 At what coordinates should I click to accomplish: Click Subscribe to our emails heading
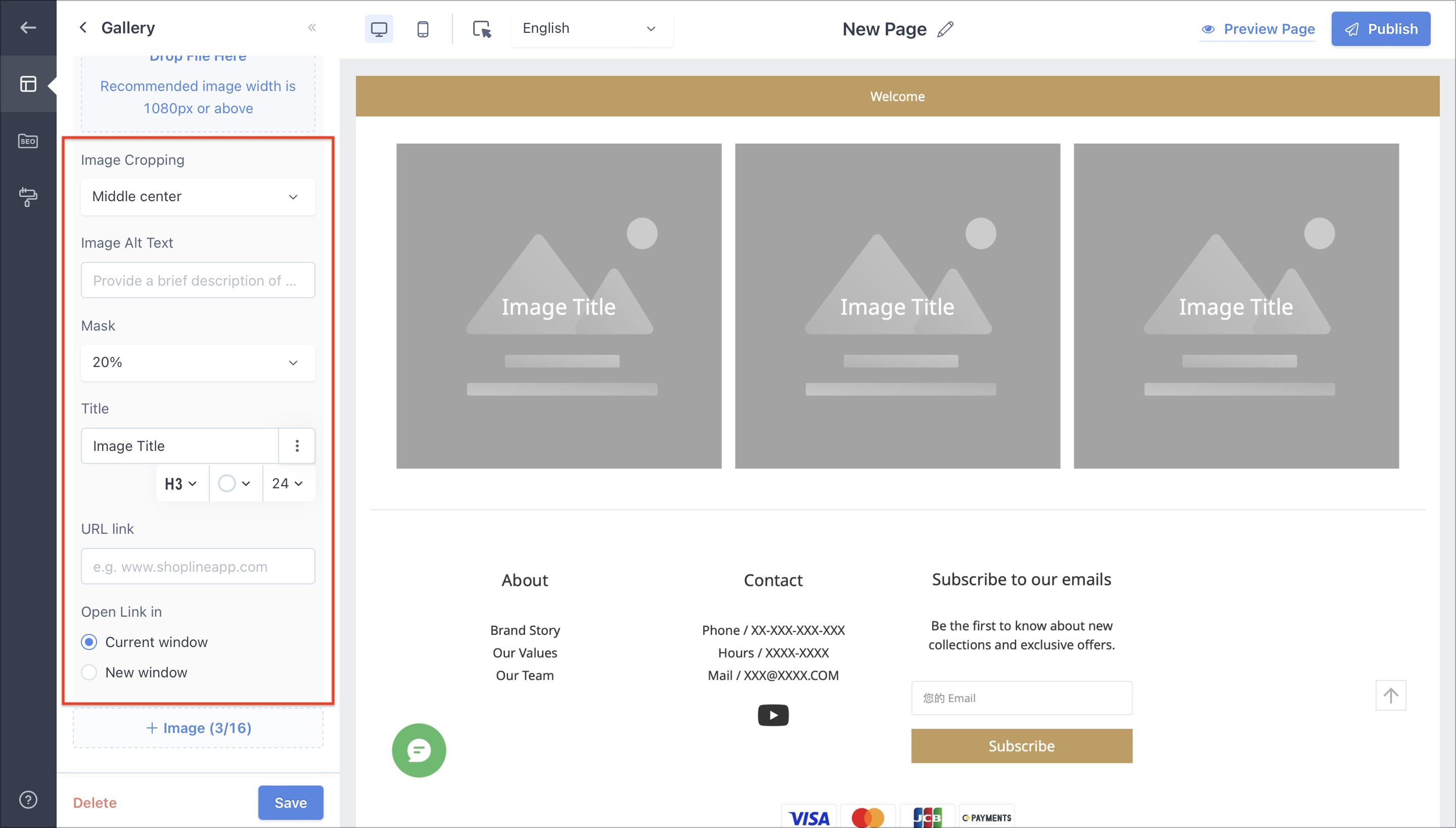pos(1021,579)
